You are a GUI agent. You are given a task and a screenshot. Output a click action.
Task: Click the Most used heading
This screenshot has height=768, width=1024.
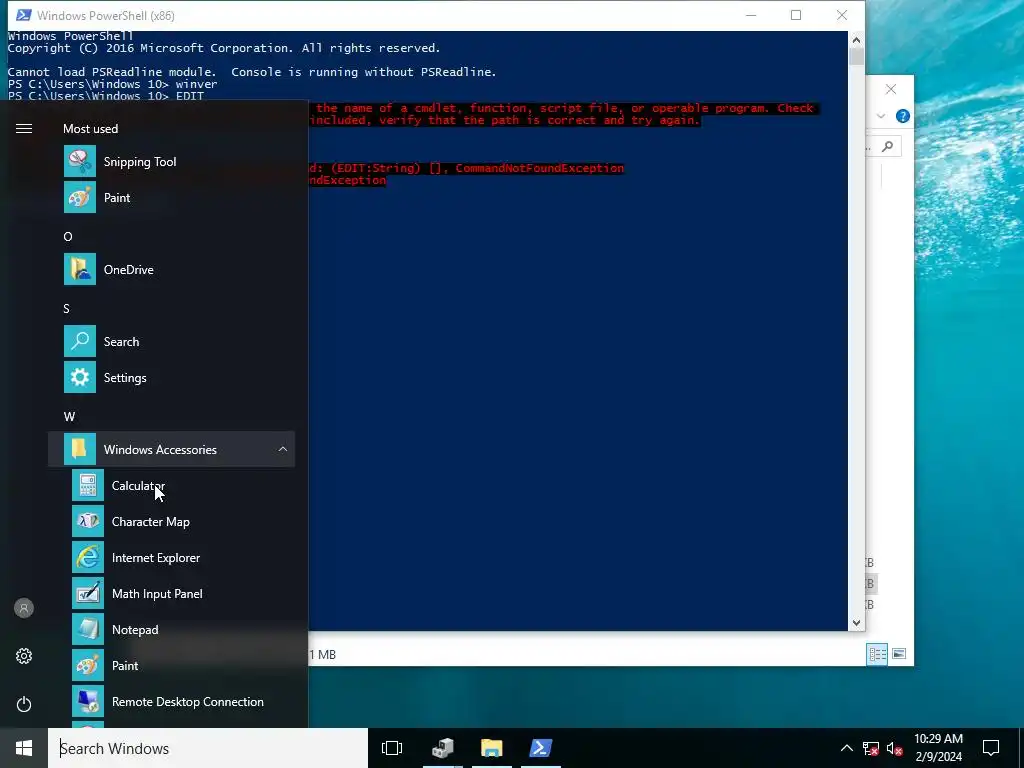tap(91, 129)
